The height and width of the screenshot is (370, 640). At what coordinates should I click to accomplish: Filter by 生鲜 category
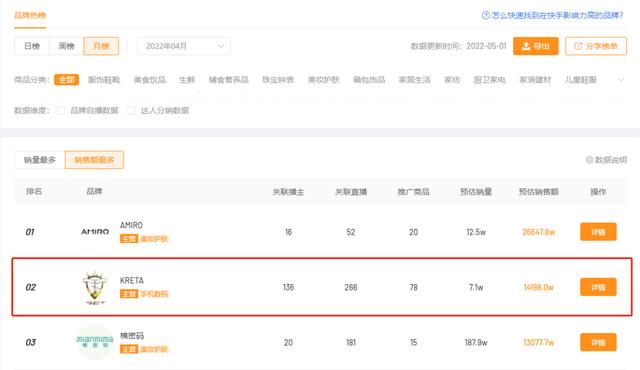click(x=187, y=80)
